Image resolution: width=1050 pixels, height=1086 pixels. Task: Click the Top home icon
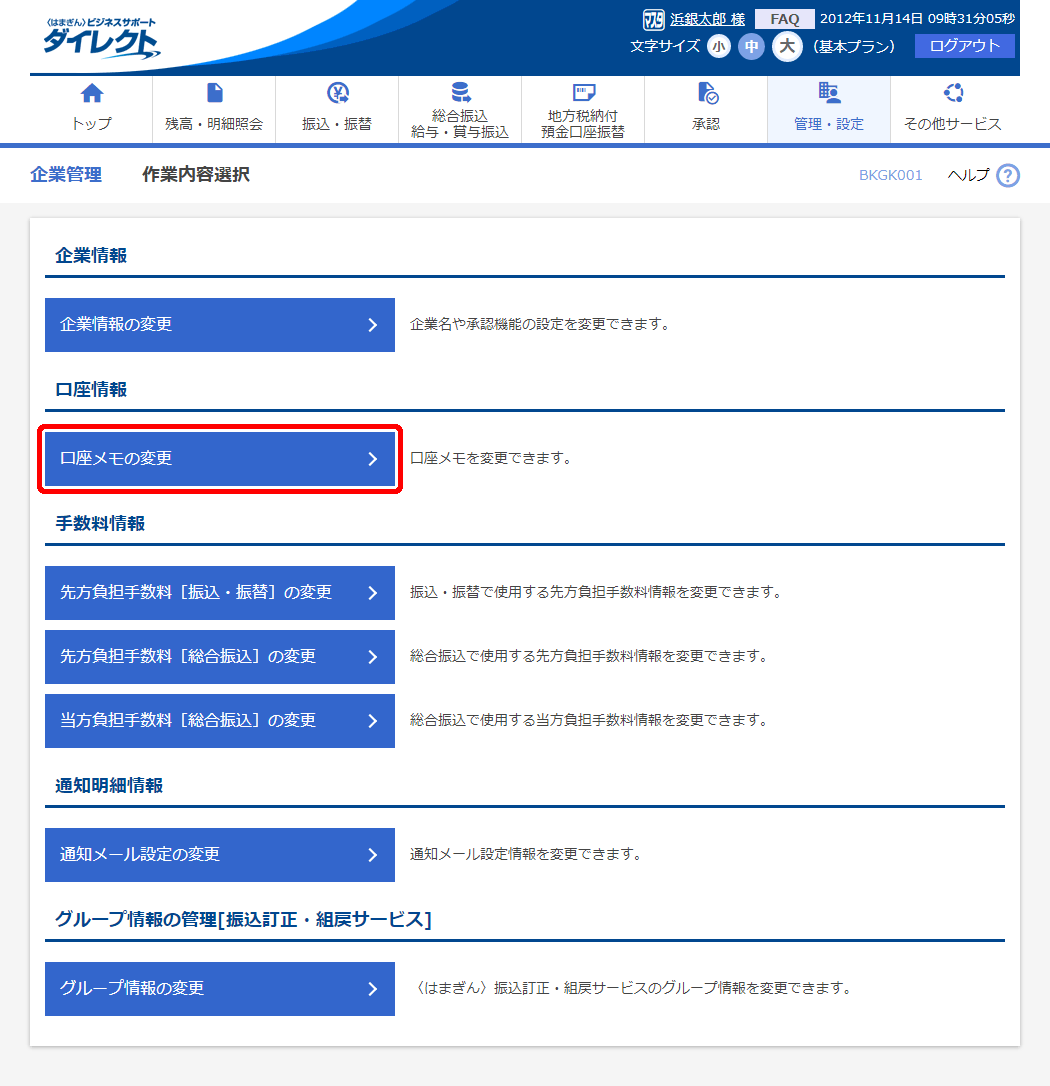pos(91,94)
